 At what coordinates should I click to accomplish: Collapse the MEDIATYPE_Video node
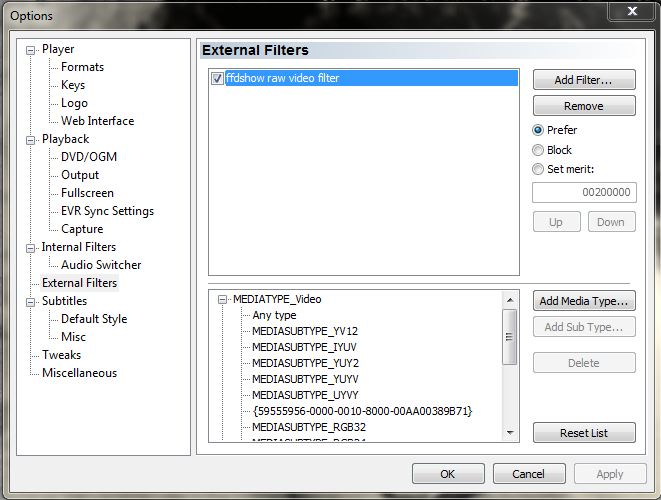222,299
